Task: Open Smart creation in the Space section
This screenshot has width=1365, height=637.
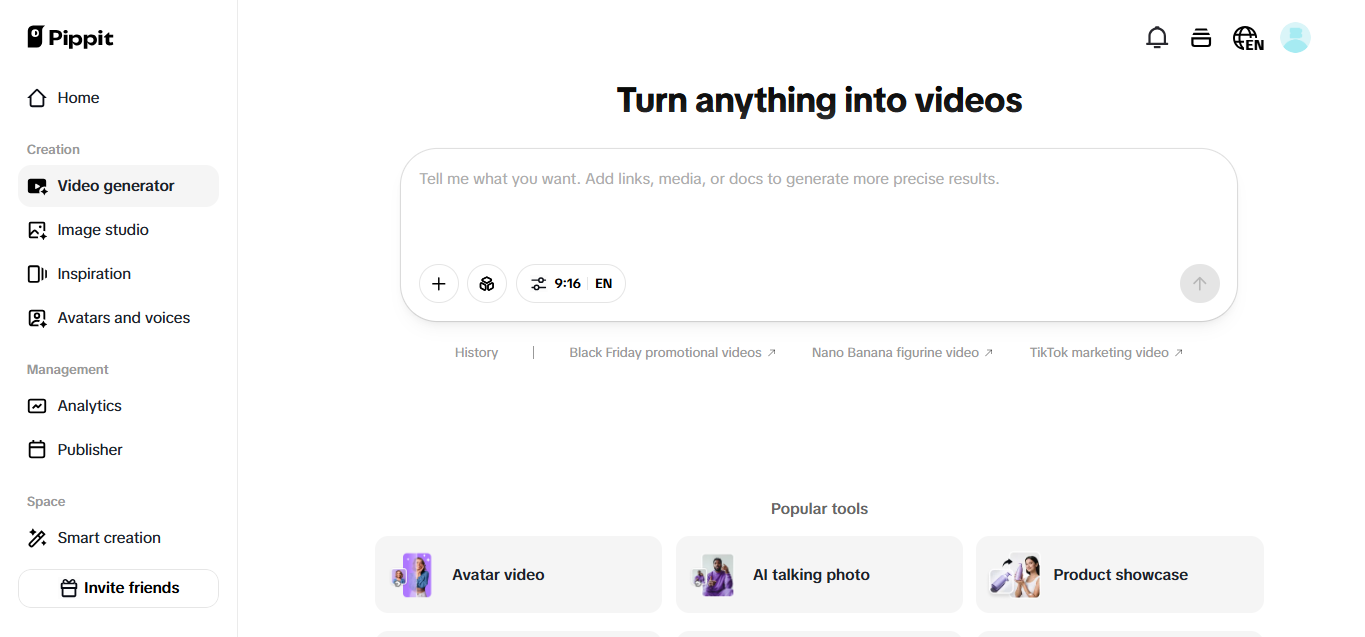Action: (x=109, y=537)
